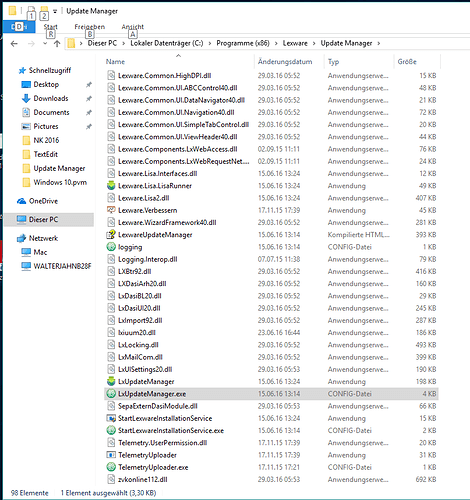The image size is (470, 500).
Task: Select Desktop in quick access
Action: 46,84
